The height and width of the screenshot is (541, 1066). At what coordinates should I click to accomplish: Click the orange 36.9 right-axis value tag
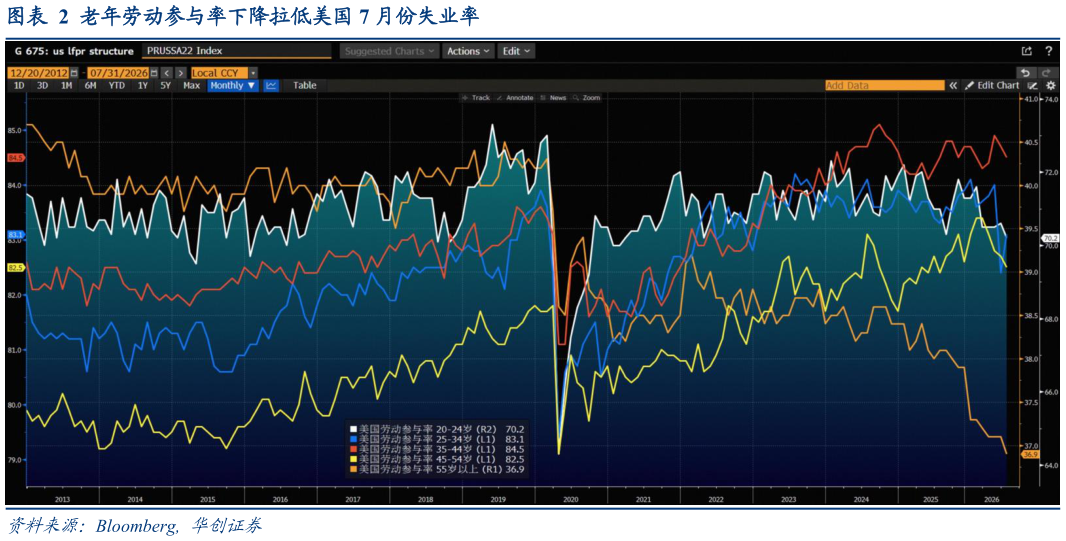click(1031, 453)
